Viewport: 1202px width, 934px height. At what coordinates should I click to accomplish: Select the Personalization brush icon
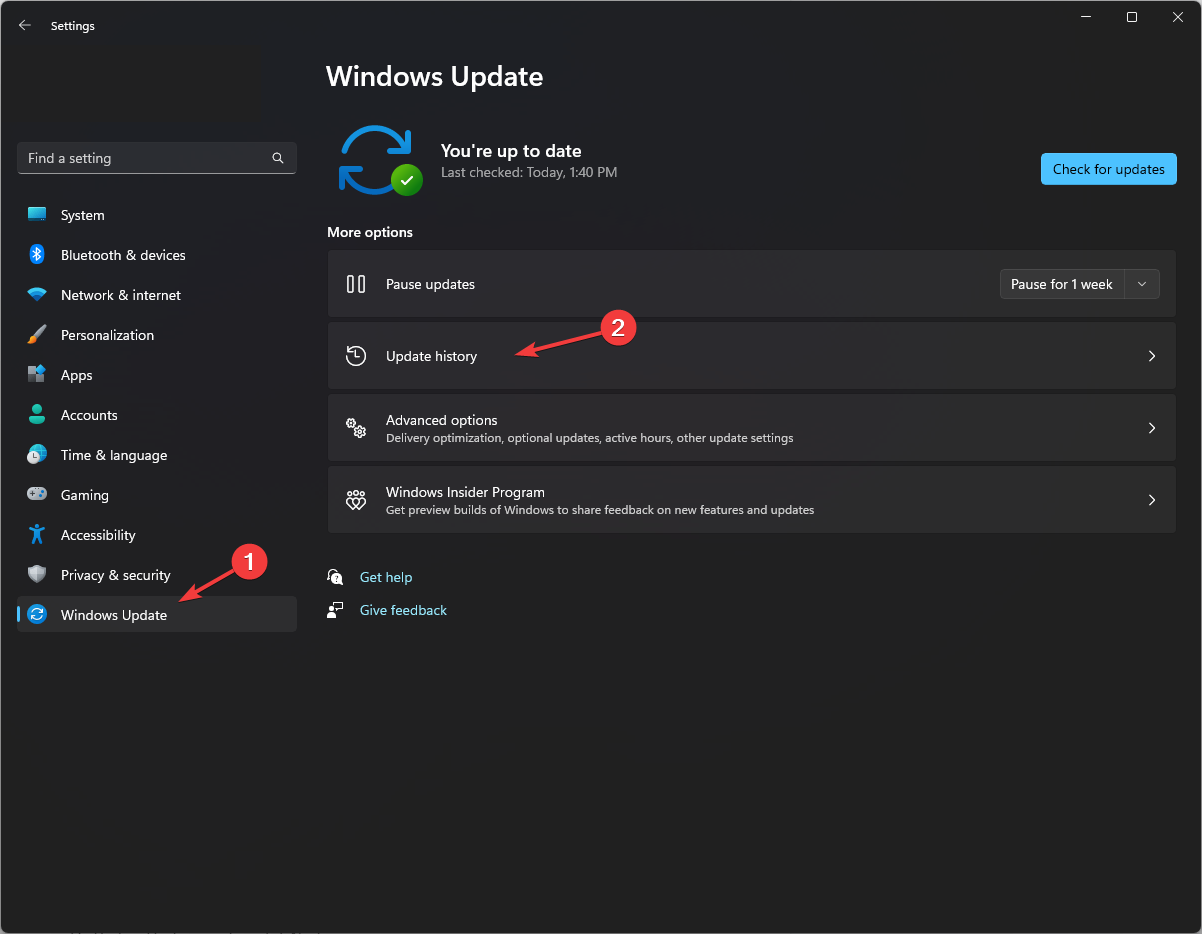click(36, 334)
